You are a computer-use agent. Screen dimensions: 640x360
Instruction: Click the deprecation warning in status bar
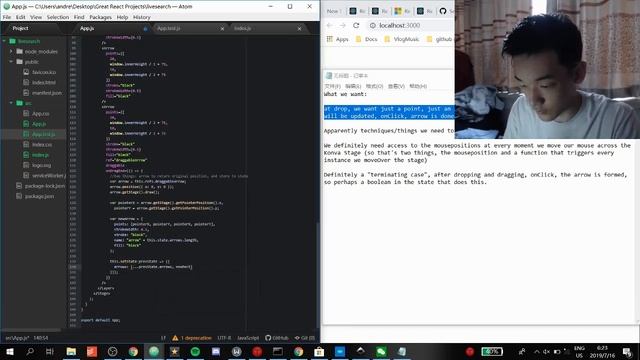pos(192,338)
